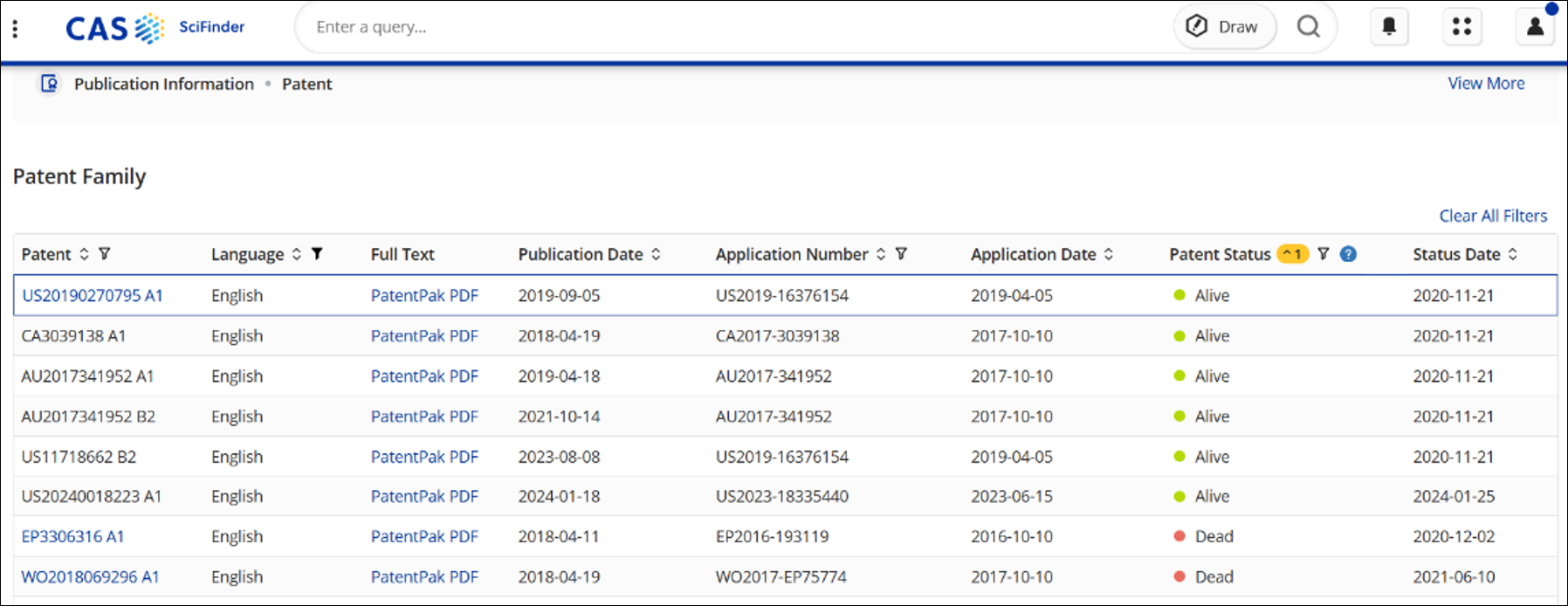Filter the Application Number column
Screen dimensions: 1568x606
901,254
